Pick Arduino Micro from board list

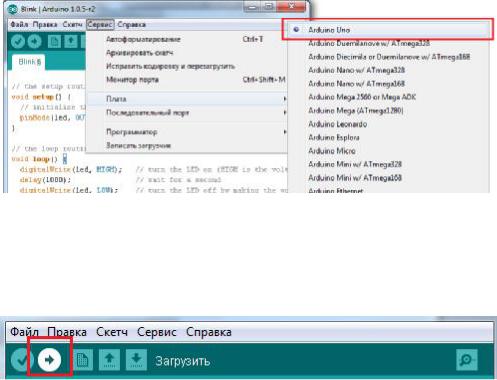point(389,151)
